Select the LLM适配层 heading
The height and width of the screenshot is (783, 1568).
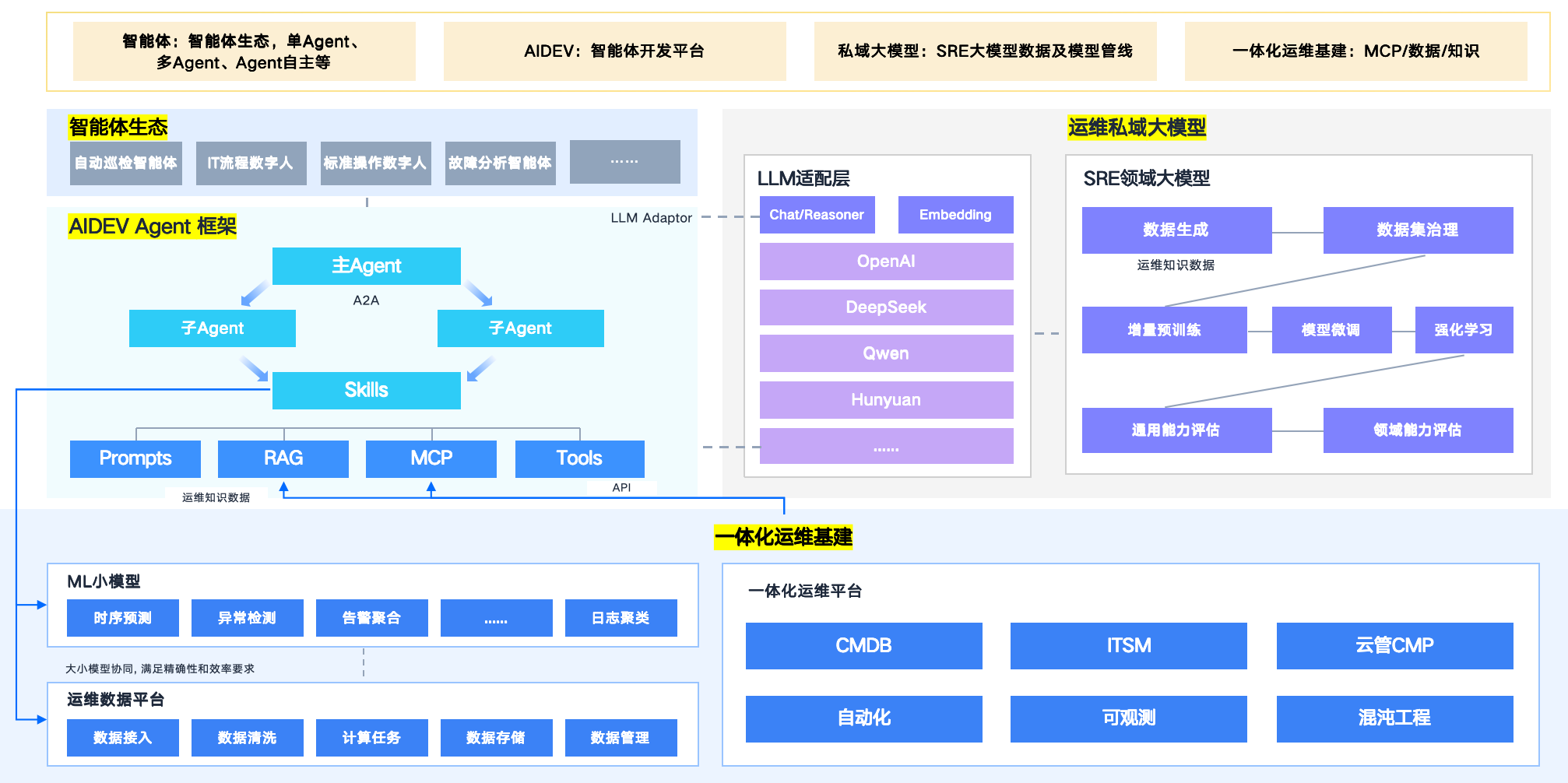(803, 178)
